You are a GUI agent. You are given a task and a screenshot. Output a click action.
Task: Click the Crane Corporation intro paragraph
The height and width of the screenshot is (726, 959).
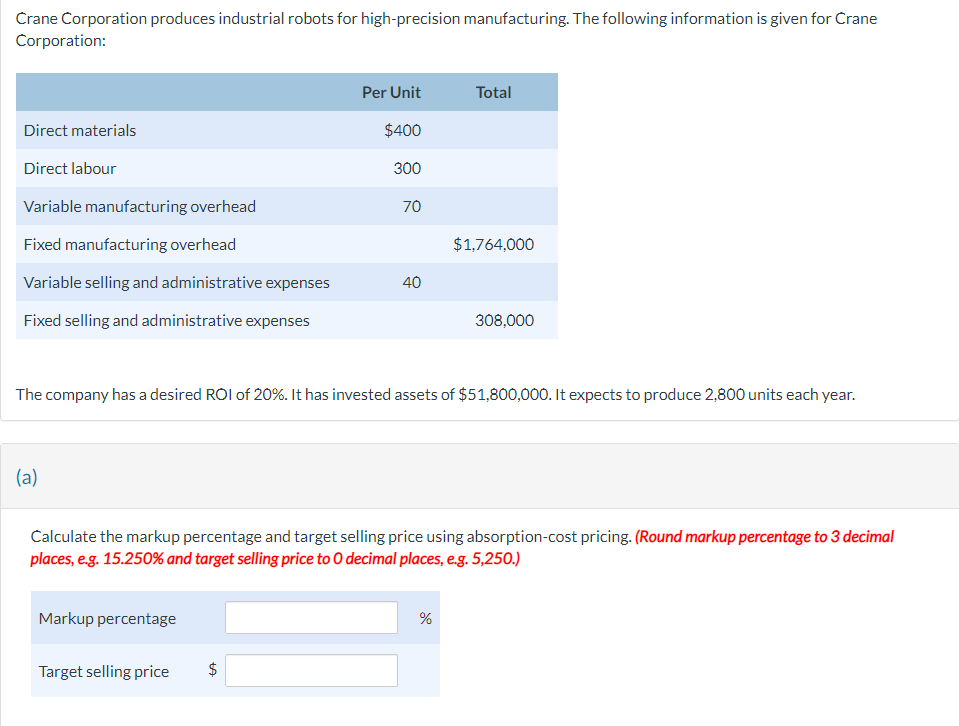(446, 29)
